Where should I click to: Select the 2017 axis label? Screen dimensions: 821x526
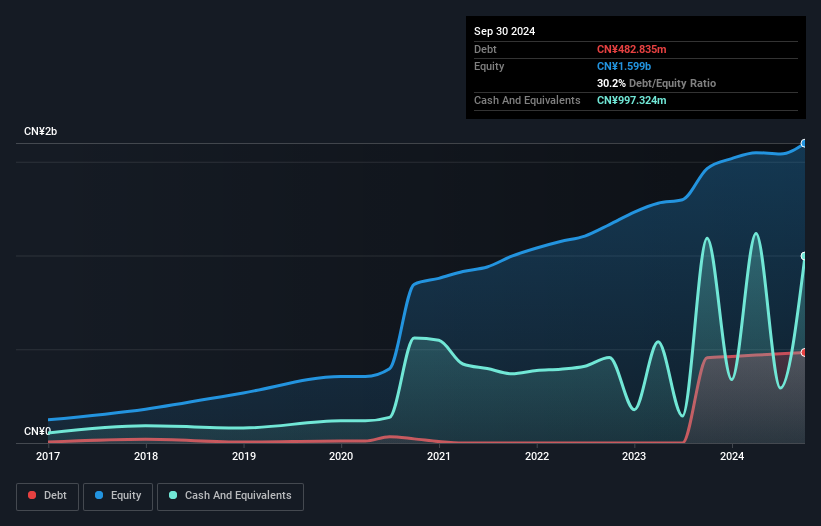pyautogui.click(x=48, y=456)
